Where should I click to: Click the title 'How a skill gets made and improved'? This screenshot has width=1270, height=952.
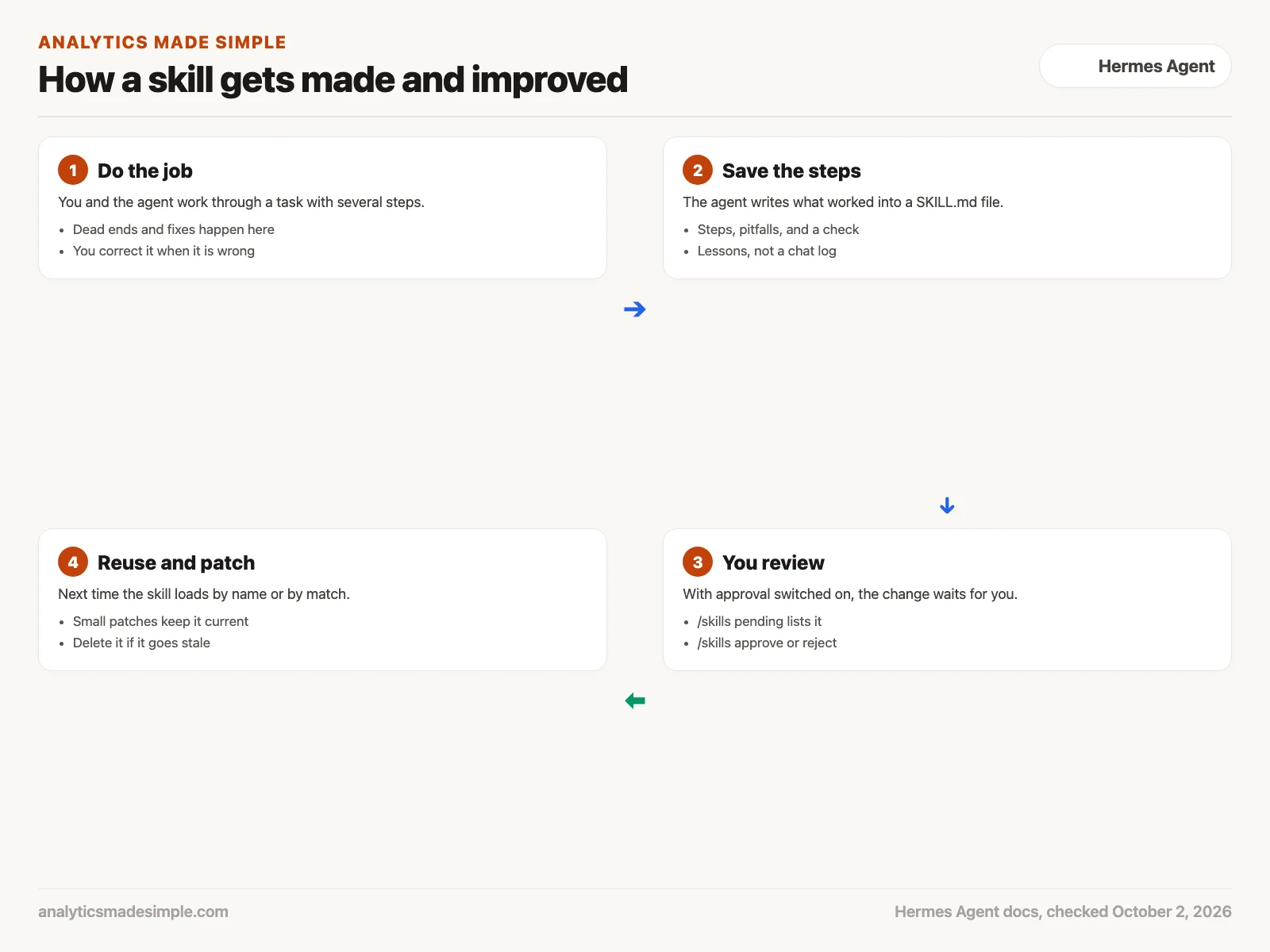[x=333, y=80]
